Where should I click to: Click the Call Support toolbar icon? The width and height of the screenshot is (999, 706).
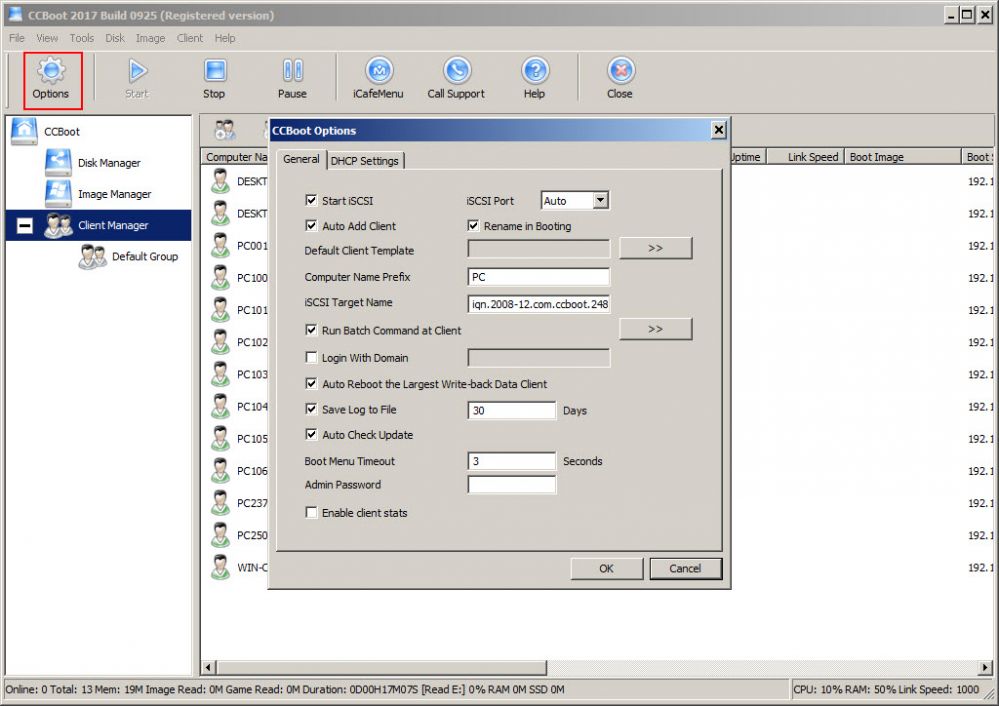click(x=457, y=71)
